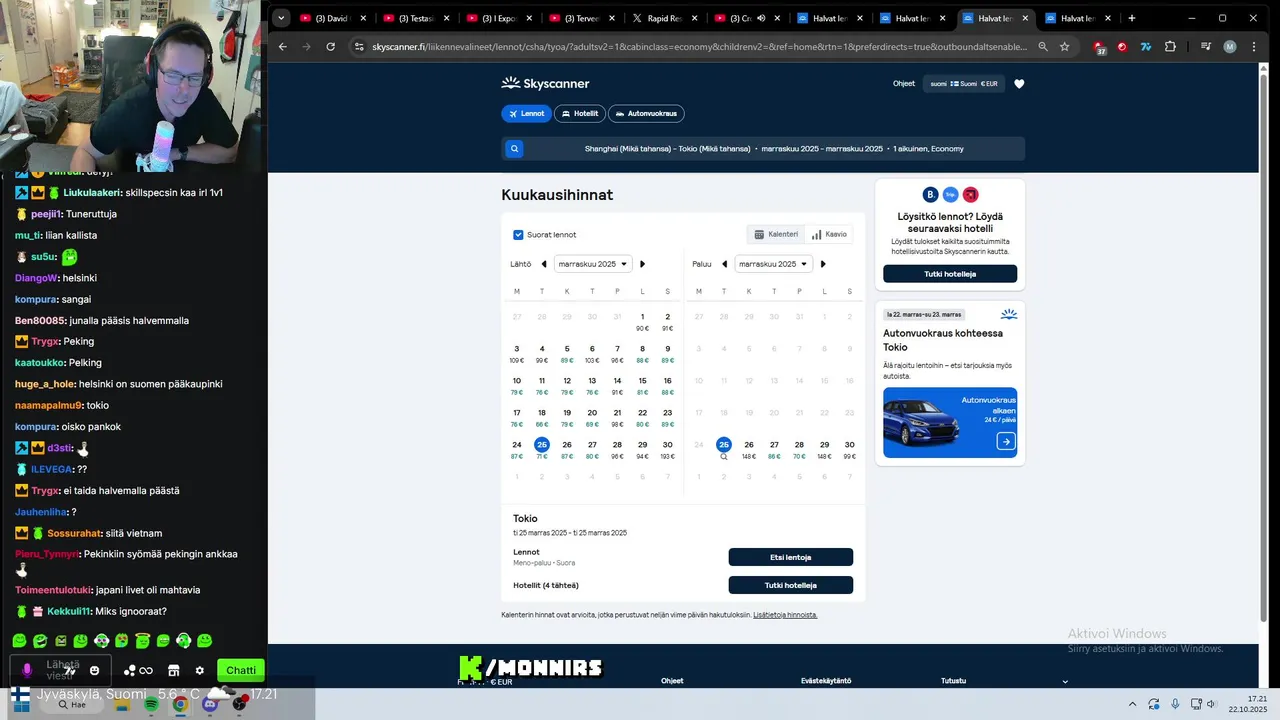This screenshot has width=1280, height=720.
Task: Select departure date 30 at 193 €
Action: (667, 450)
